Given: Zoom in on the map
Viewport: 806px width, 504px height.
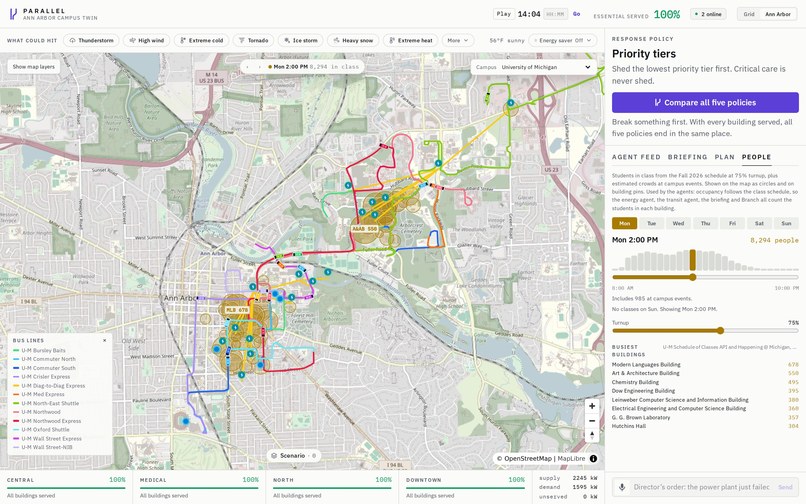Looking at the screenshot, I should [592, 406].
